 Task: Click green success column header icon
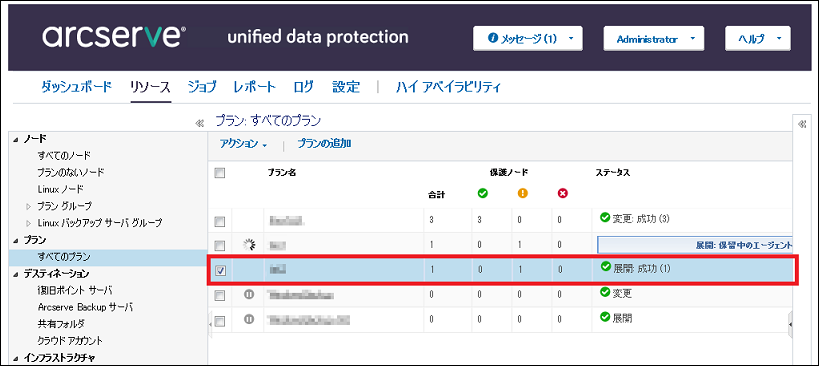point(483,194)
